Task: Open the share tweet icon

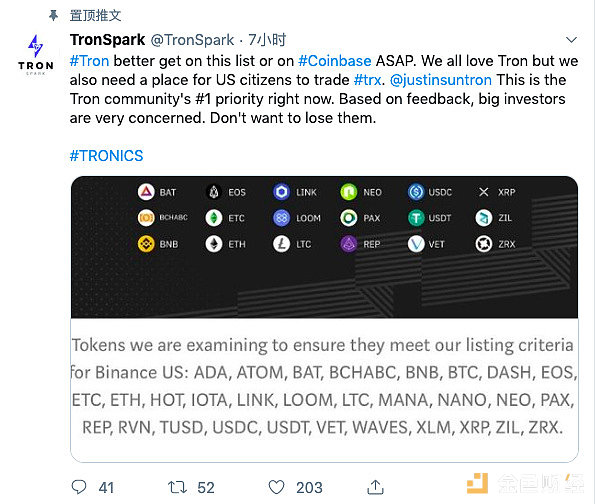Action: [x=375, y=487]
